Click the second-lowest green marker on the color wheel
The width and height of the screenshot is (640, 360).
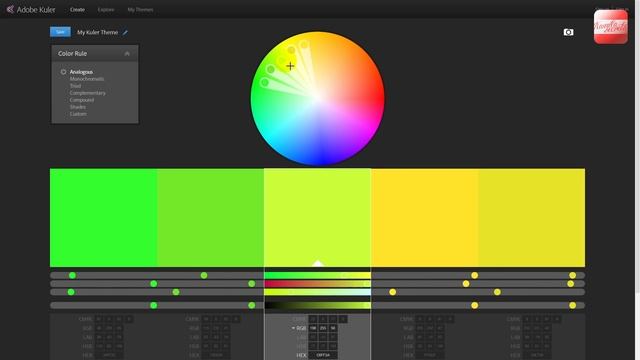270,69
